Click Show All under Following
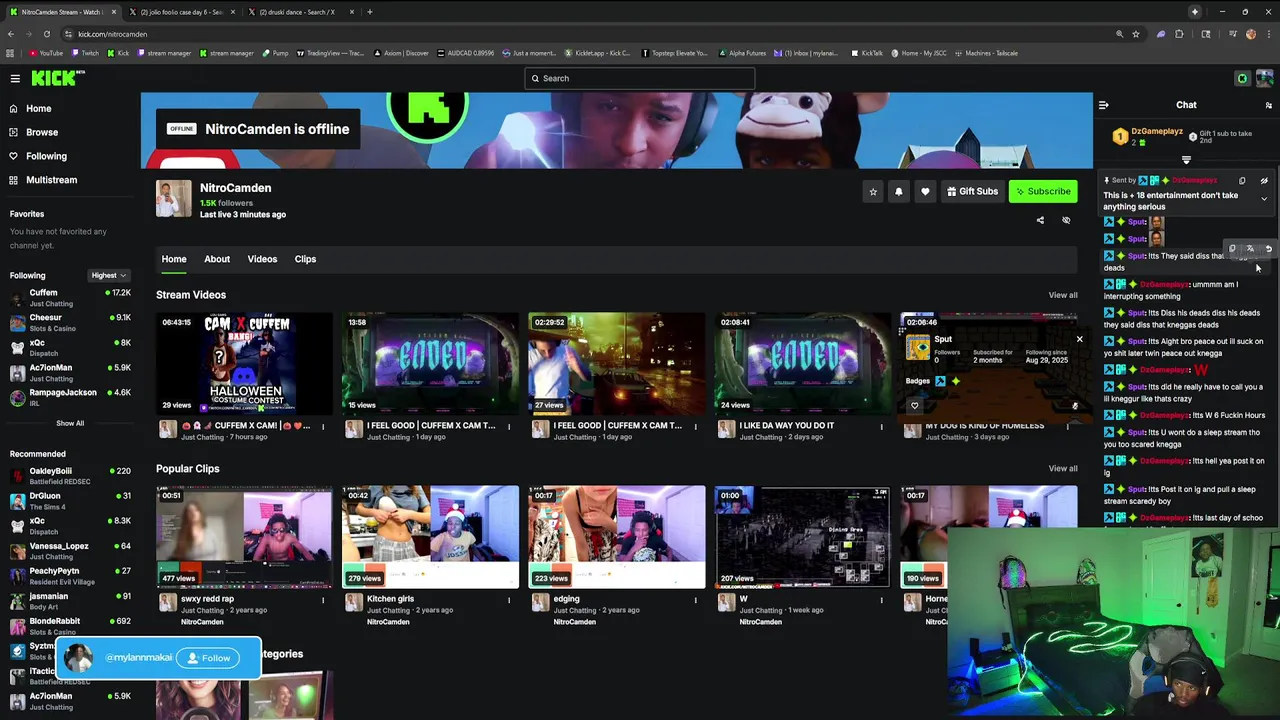Screen dimensions: 1280x720 coord(70,423)
